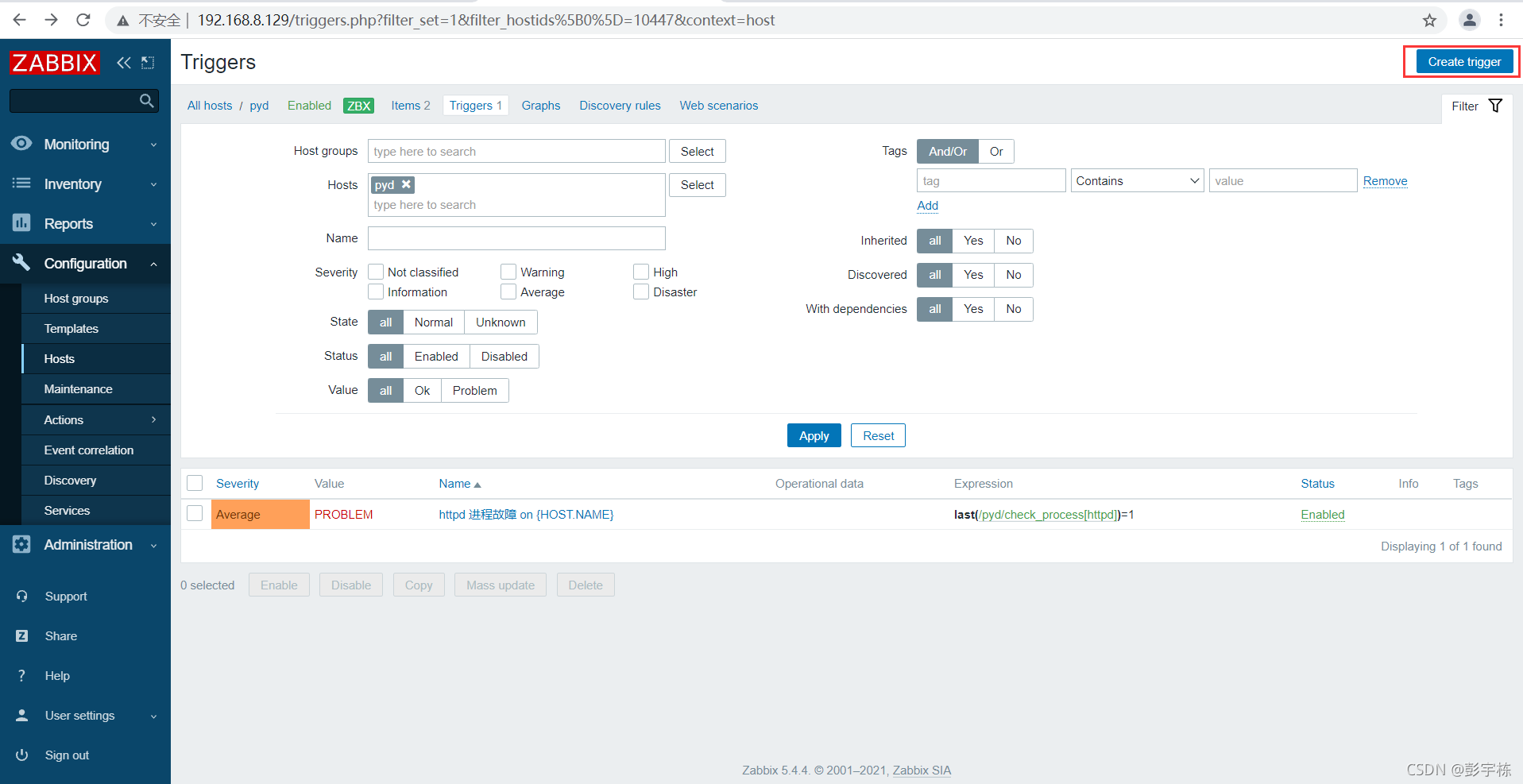Click the Sign out power icon
Screen dimensions: 1523x784
pos(22,755)
